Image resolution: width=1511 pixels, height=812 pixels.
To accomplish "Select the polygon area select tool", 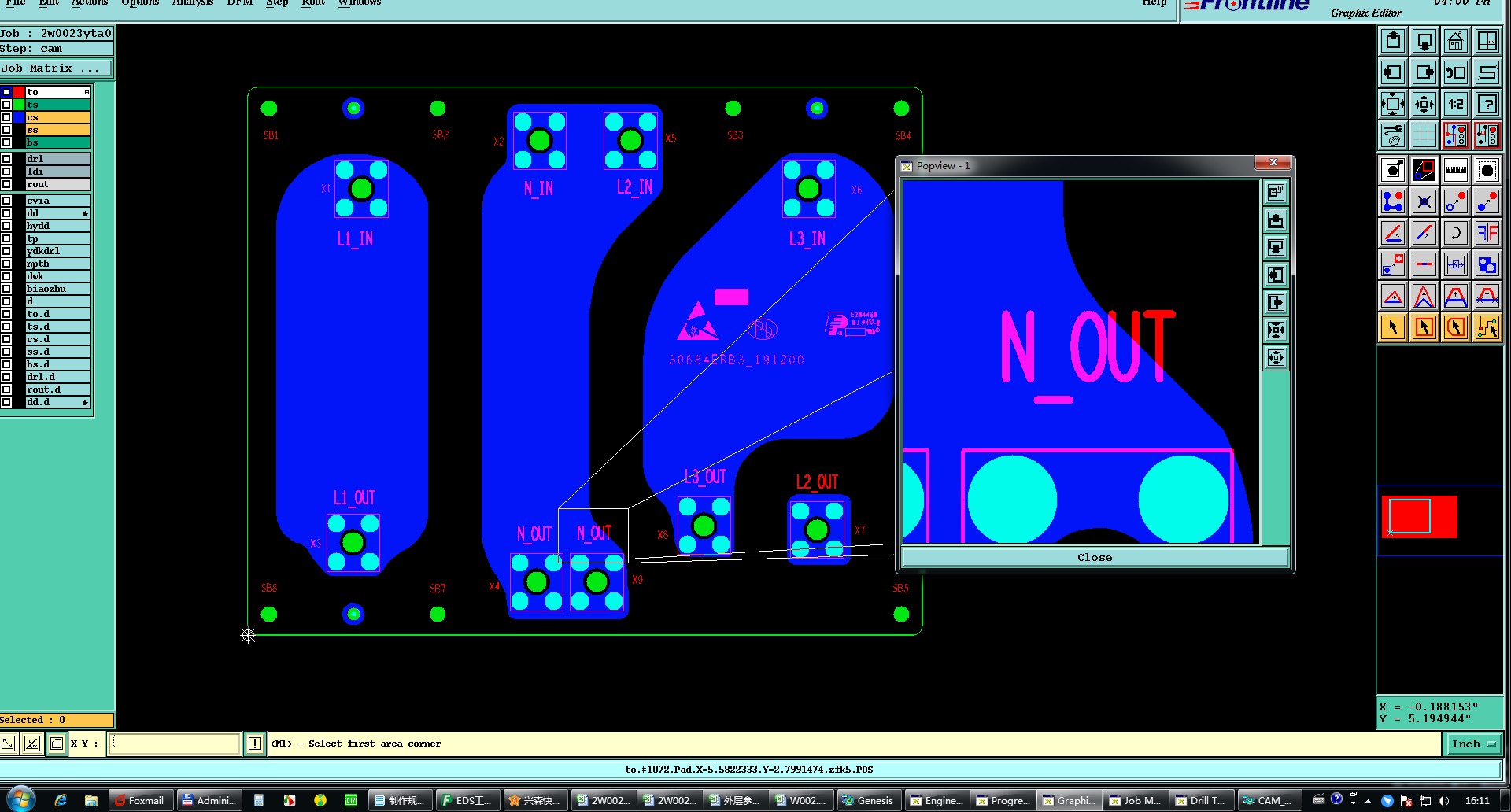I will tap(1456, 327).
